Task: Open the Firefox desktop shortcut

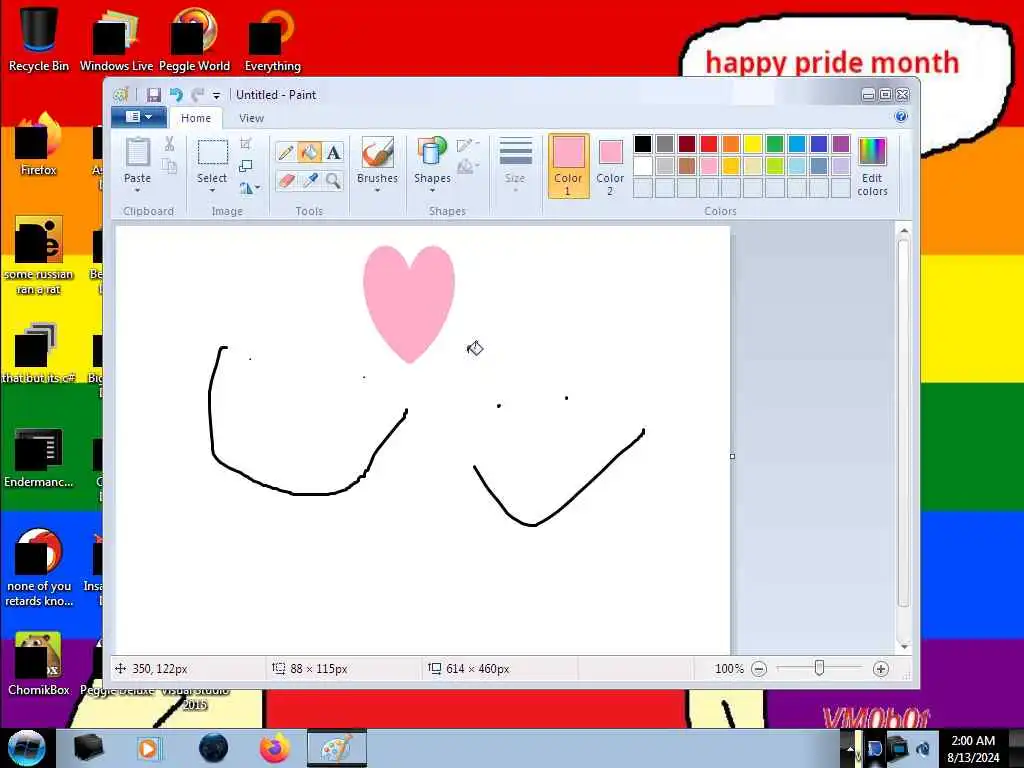Action: pyautogui.click(x=39, y=144)
